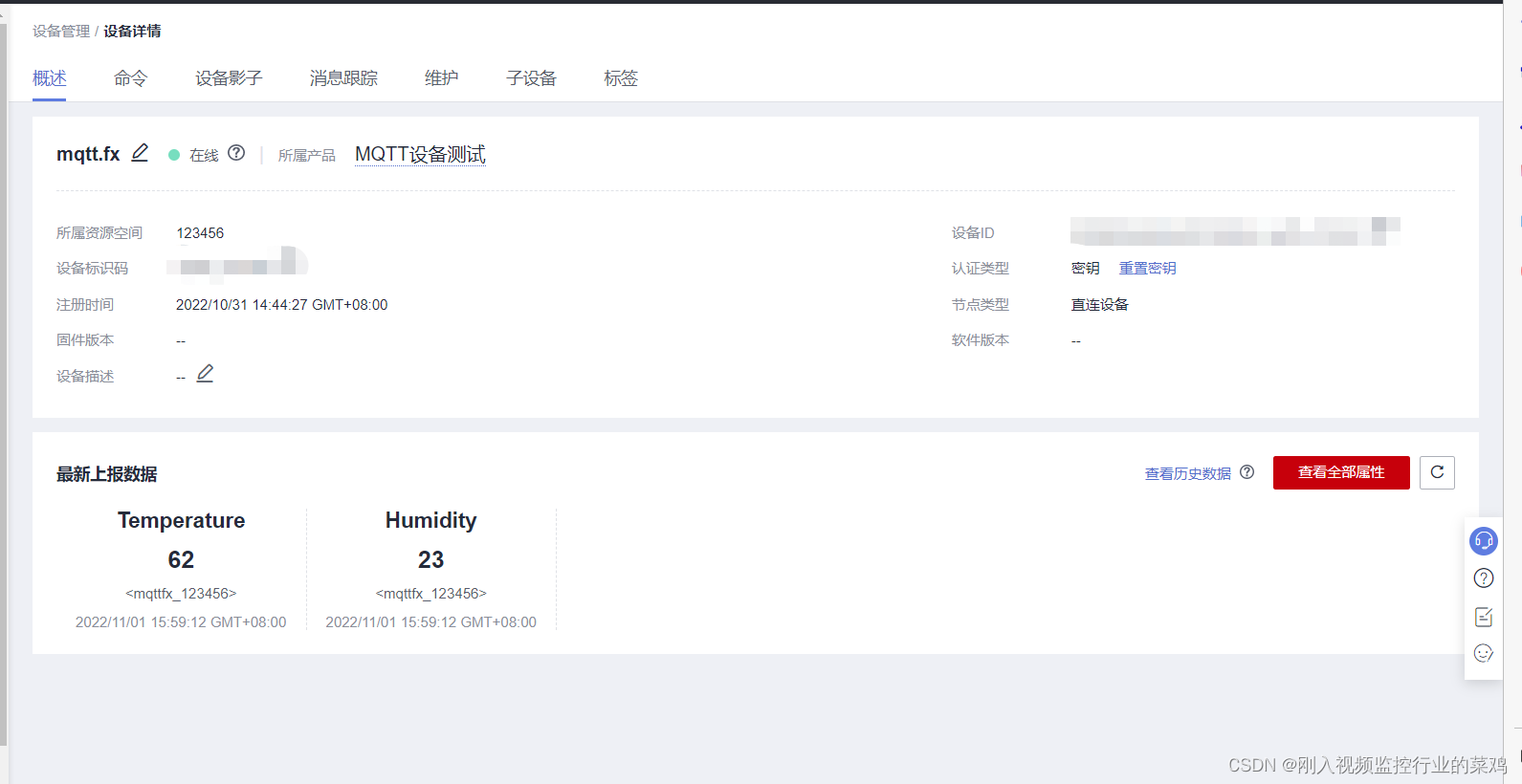Click registration time 2022/10/31 14:44:27
Screen dimensions: 1522x784
pyautogui.click(x=282, y=305)
